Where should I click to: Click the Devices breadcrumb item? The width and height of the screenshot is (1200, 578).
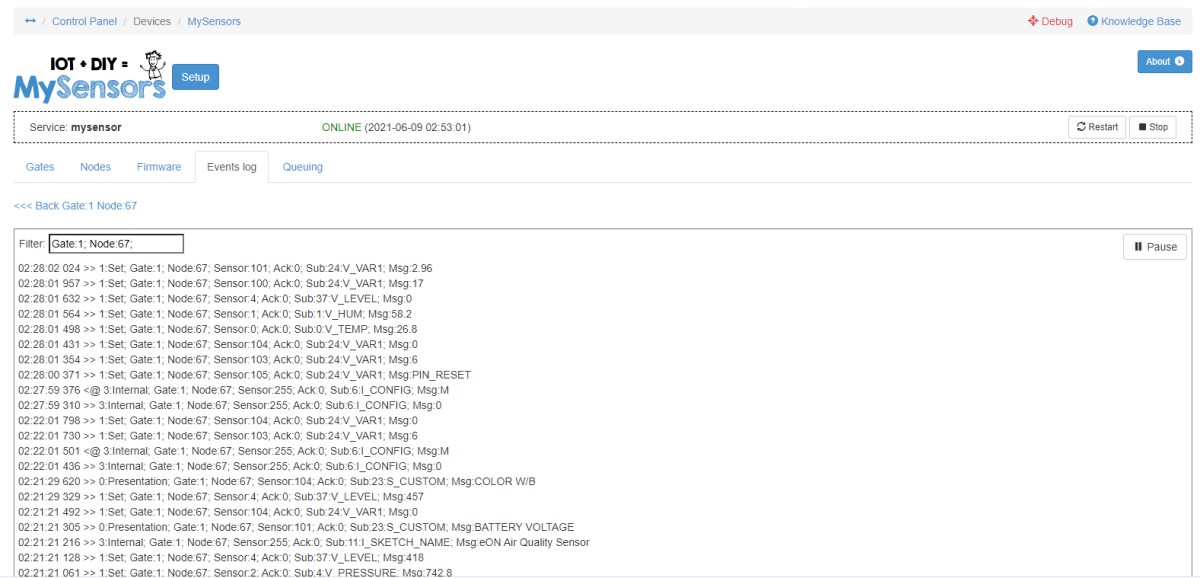click(152, 21)
